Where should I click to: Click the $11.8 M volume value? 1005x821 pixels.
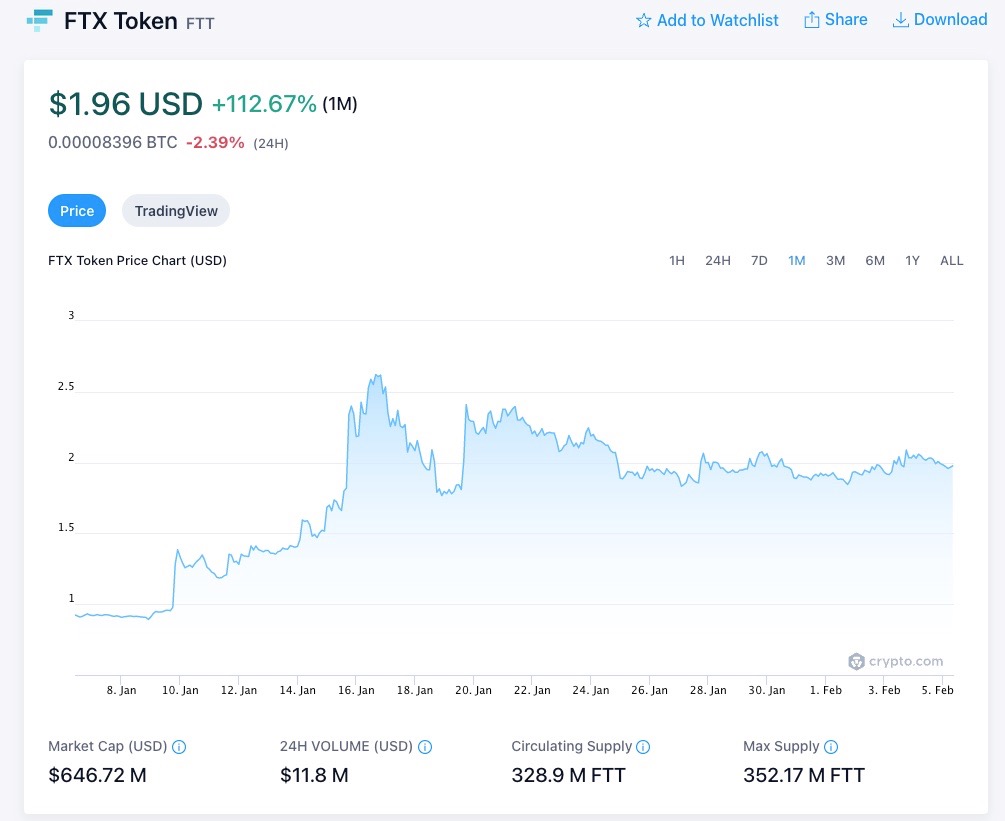(314, 775)
